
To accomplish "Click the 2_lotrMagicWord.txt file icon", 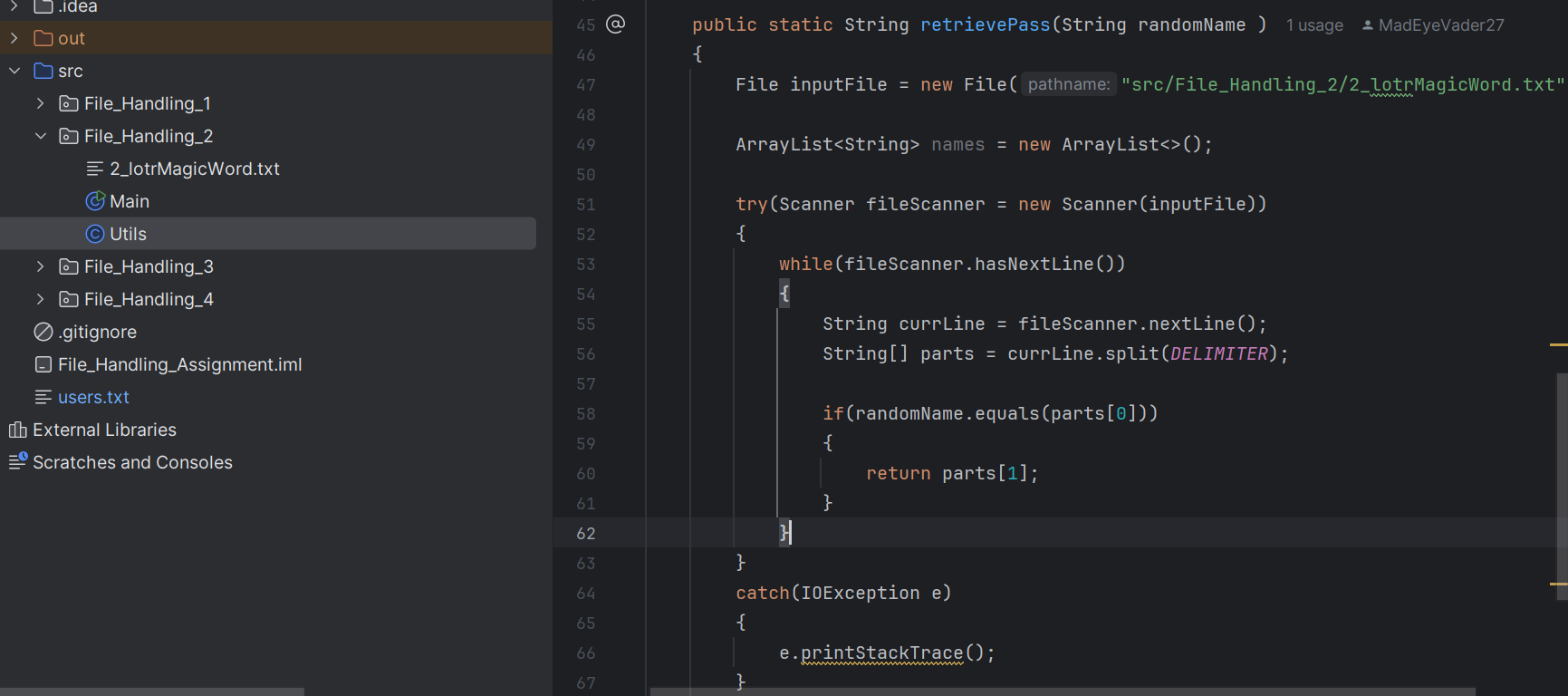I will pyautogui.click(x=95, y=169).
